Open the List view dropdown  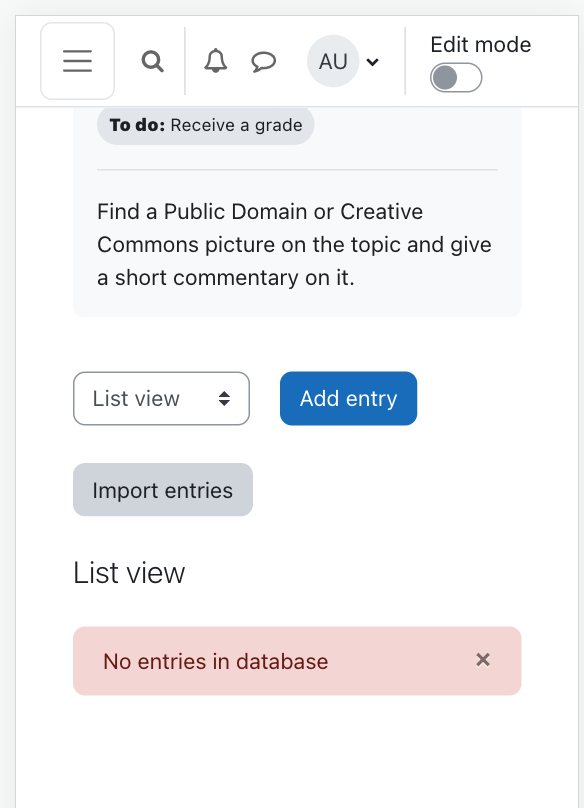coord(161,398)
